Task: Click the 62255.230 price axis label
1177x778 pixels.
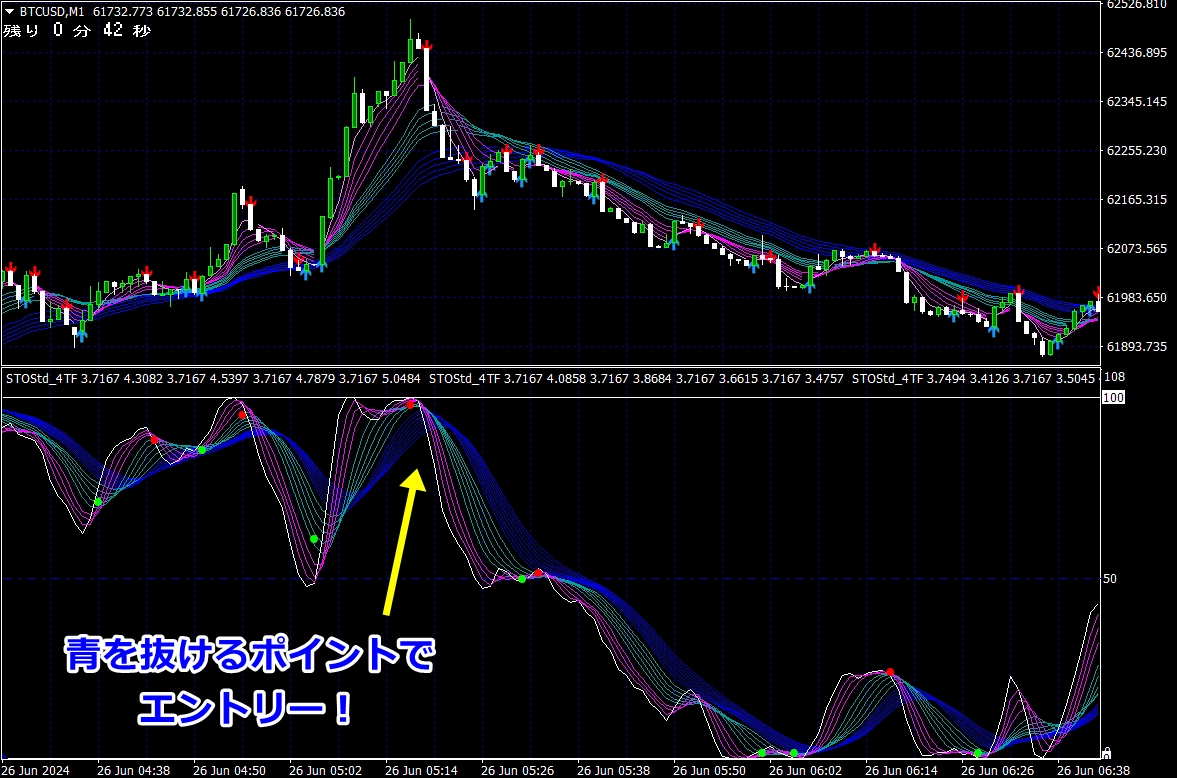Action: pyautogui.click(x=1138, y=151)
